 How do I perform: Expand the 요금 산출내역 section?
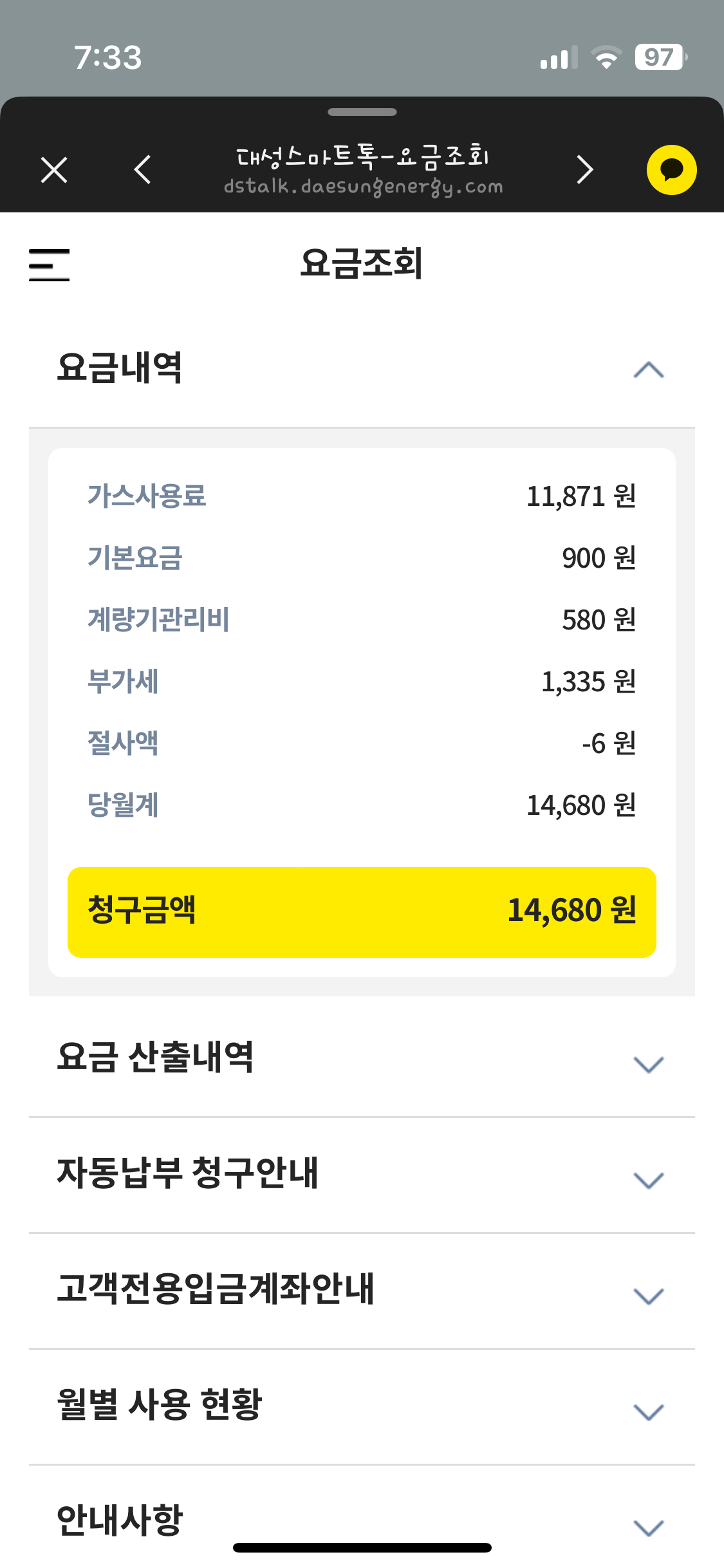(x=648, y=1065)
